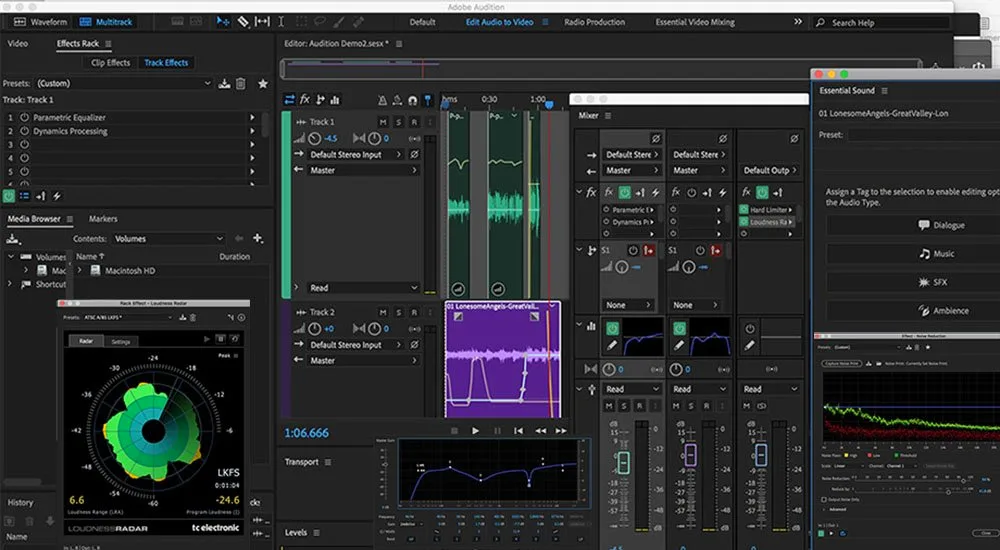Click the favorite star in Effects Rack

point(263,84)
